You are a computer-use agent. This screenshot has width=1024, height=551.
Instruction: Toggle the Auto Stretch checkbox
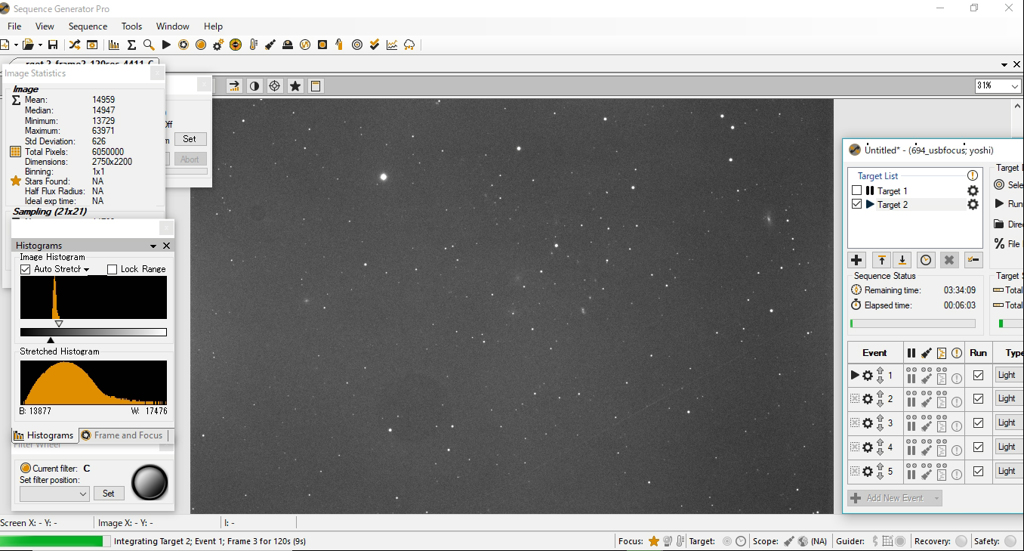tap(25, 269)
